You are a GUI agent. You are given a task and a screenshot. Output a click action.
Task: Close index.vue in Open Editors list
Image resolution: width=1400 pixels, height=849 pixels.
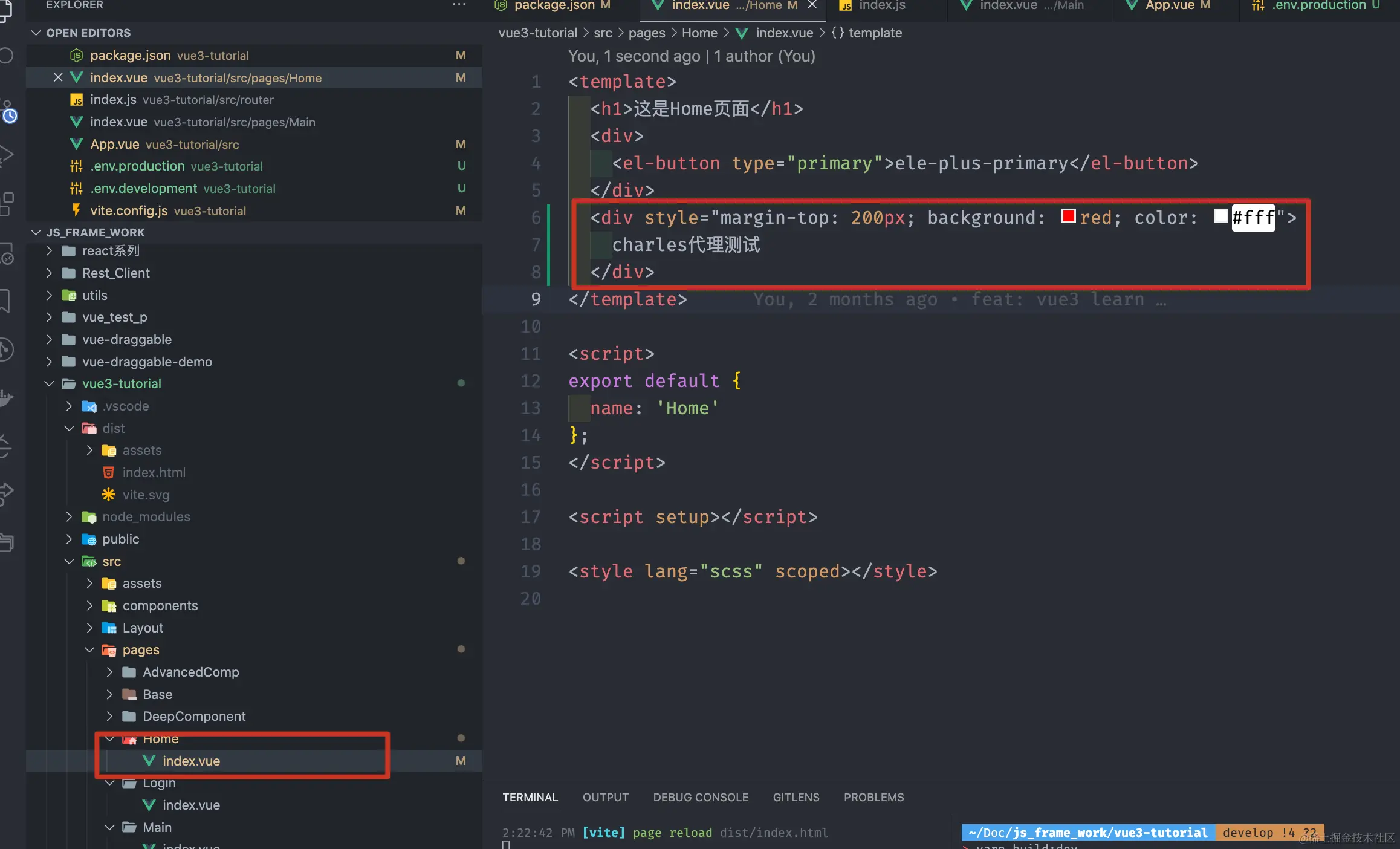(x=58, y=77)
